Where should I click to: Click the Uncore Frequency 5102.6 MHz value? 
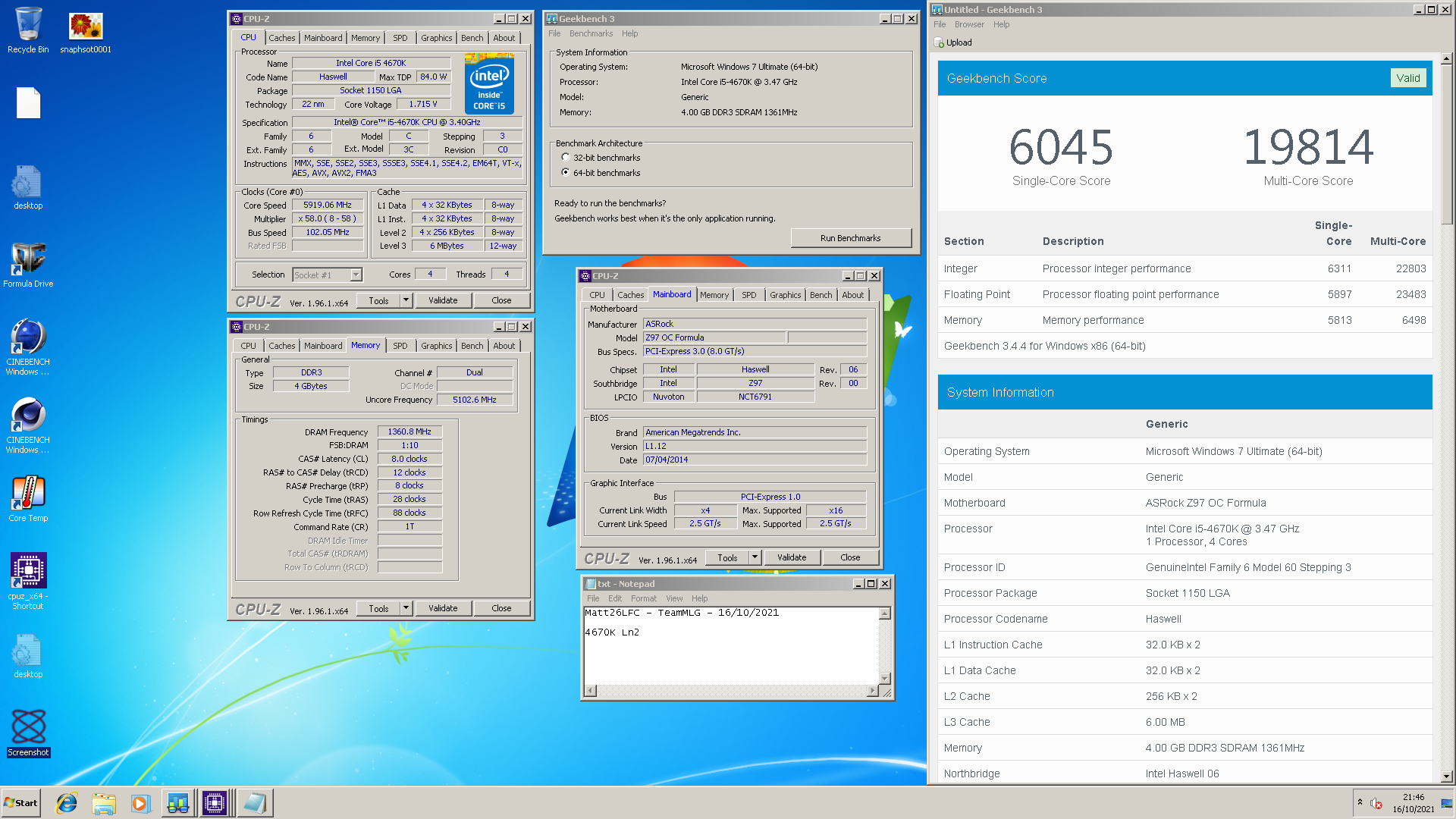click(475, 400)
